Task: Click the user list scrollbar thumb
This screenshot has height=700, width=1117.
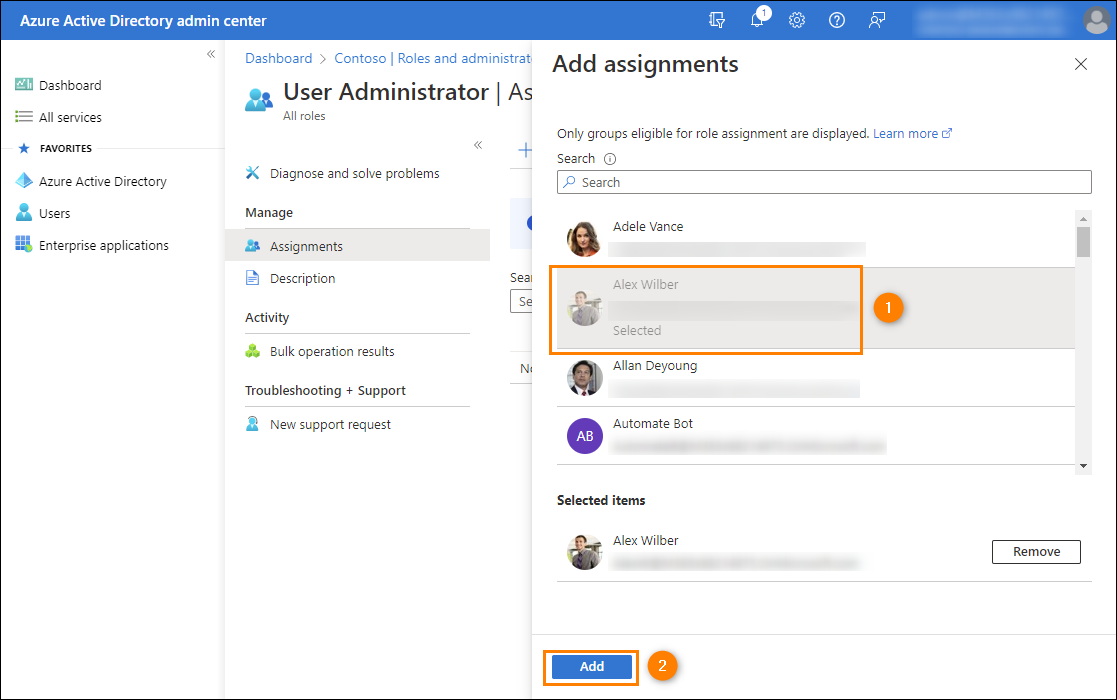Action: point(1084,242)
